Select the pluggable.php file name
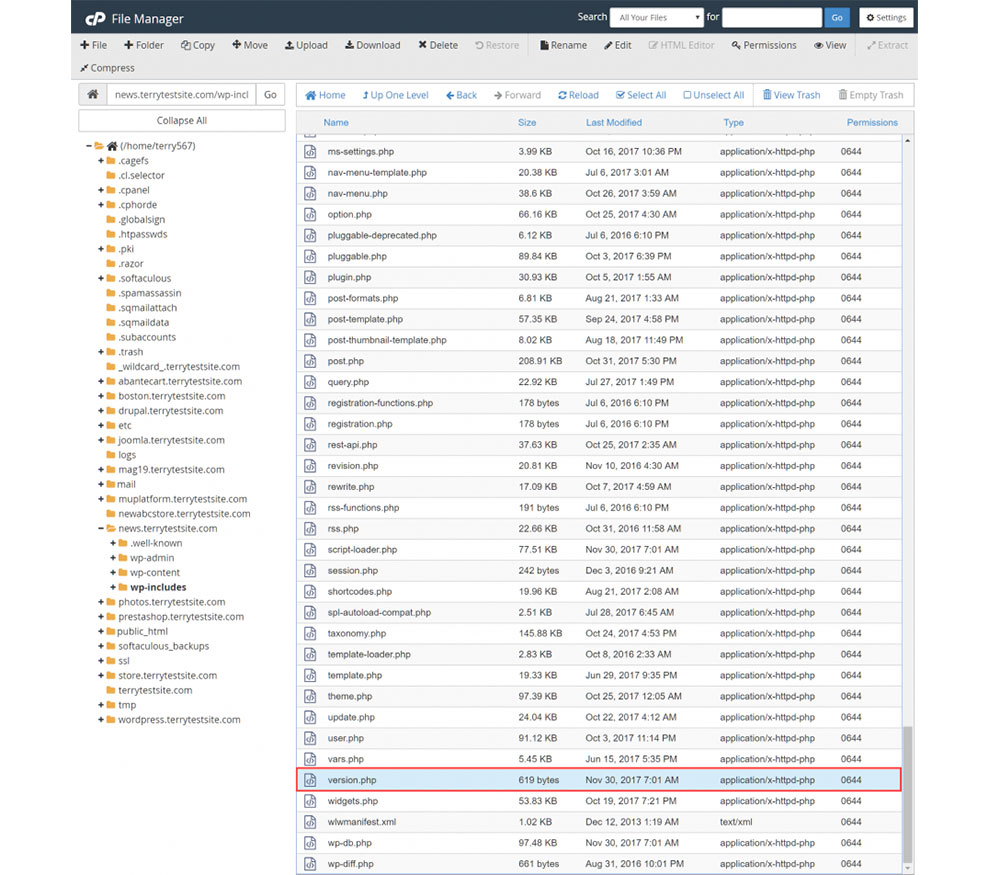The height and width of the screenshot is (875, 1000). 357,256
